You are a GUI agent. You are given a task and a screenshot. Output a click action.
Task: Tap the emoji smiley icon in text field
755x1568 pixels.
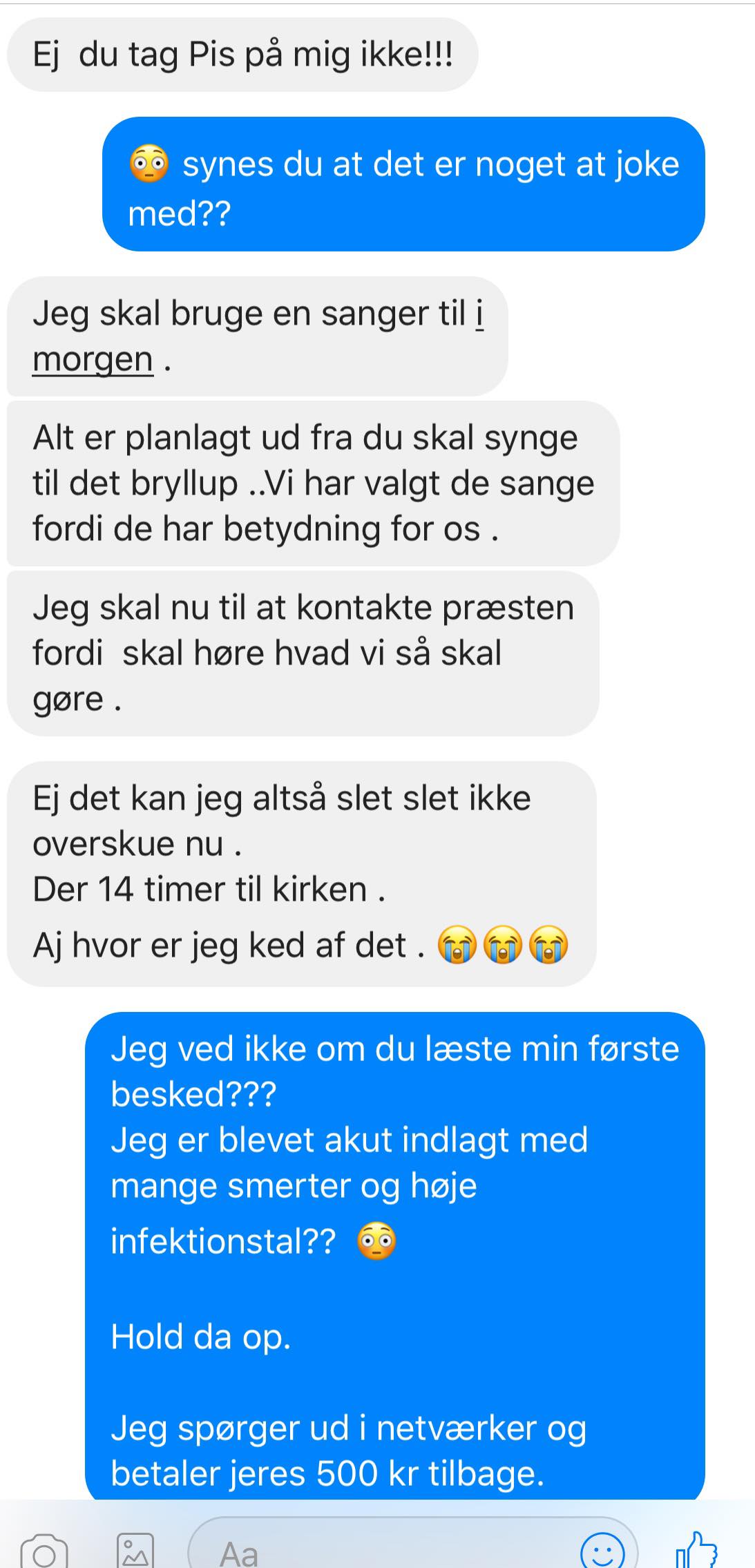(x=603, y=1551)
